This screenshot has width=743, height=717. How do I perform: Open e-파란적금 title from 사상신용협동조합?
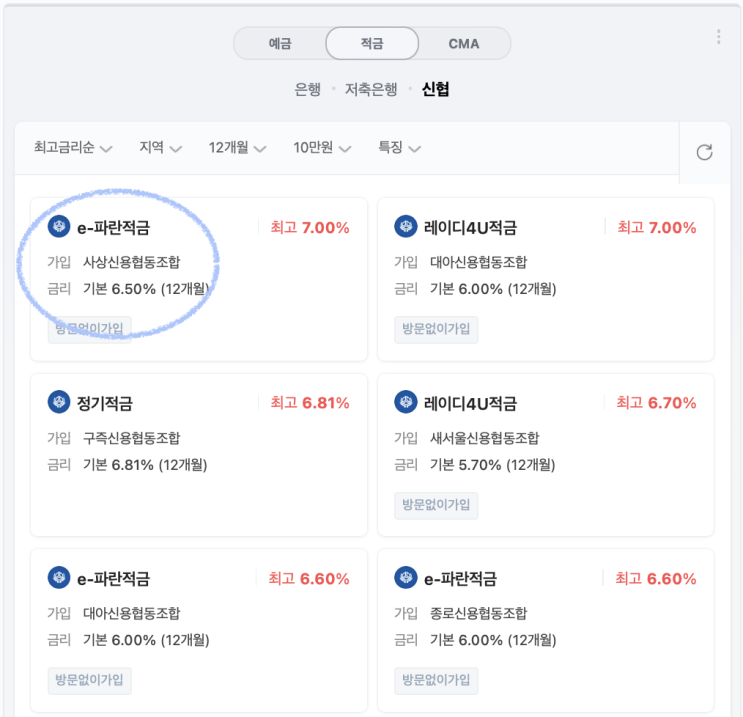pos(113,228)
